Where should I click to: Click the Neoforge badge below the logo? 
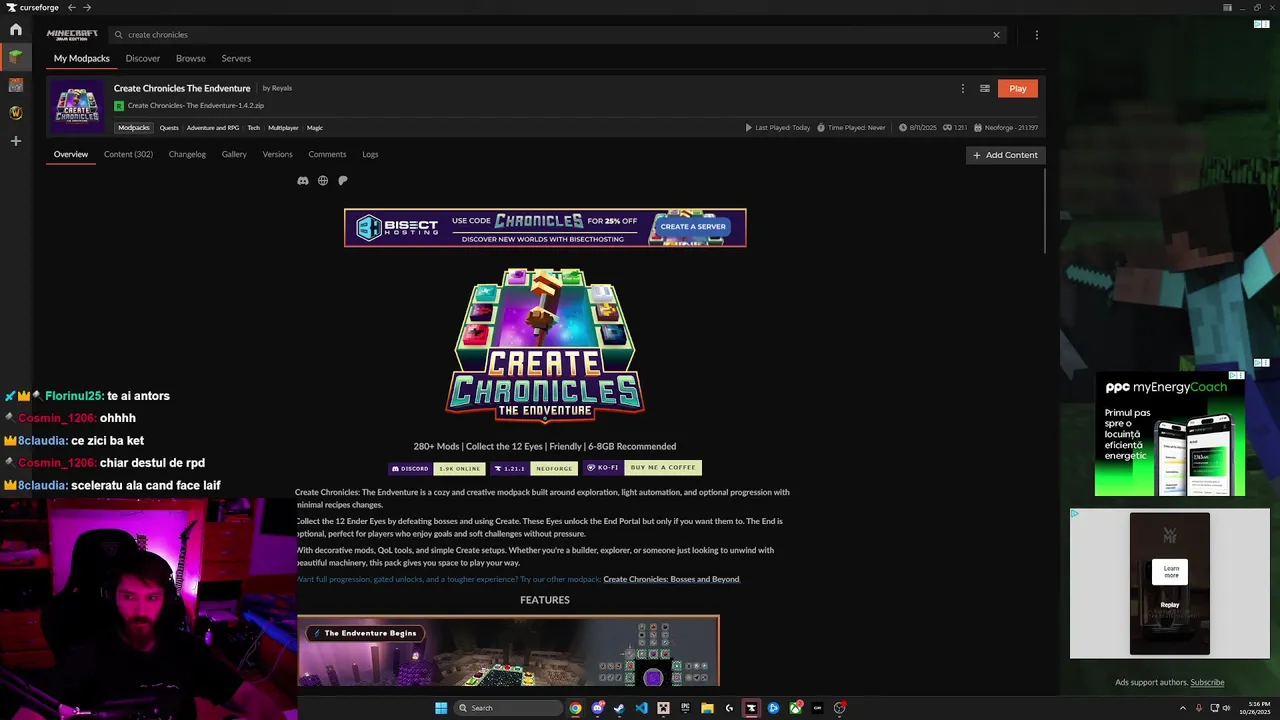click(x=554, y=468)
